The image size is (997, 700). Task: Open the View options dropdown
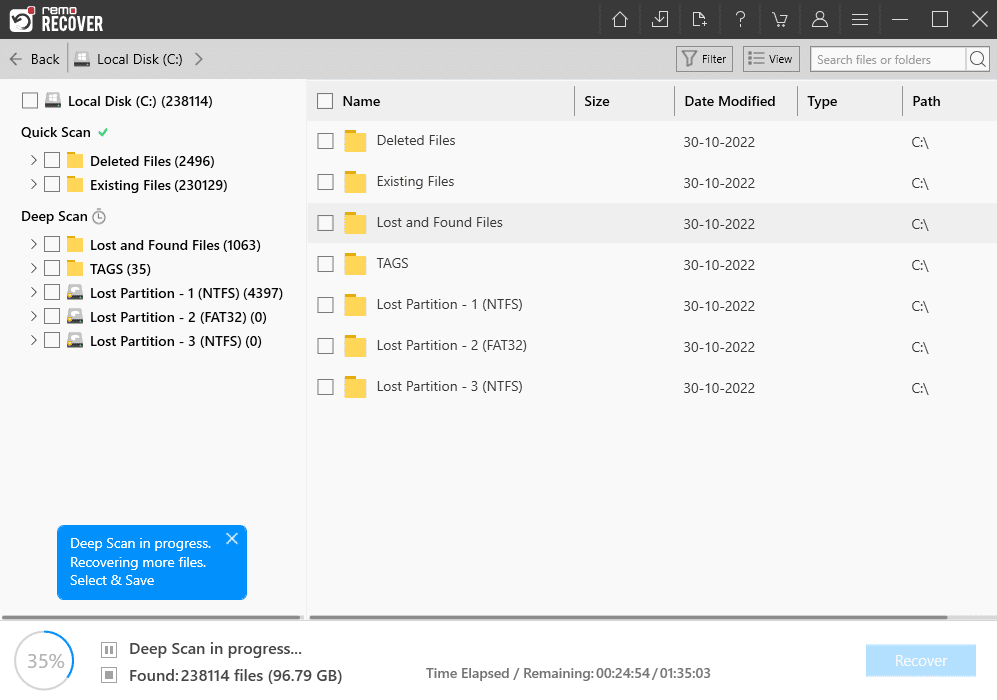tap(770, 58)
